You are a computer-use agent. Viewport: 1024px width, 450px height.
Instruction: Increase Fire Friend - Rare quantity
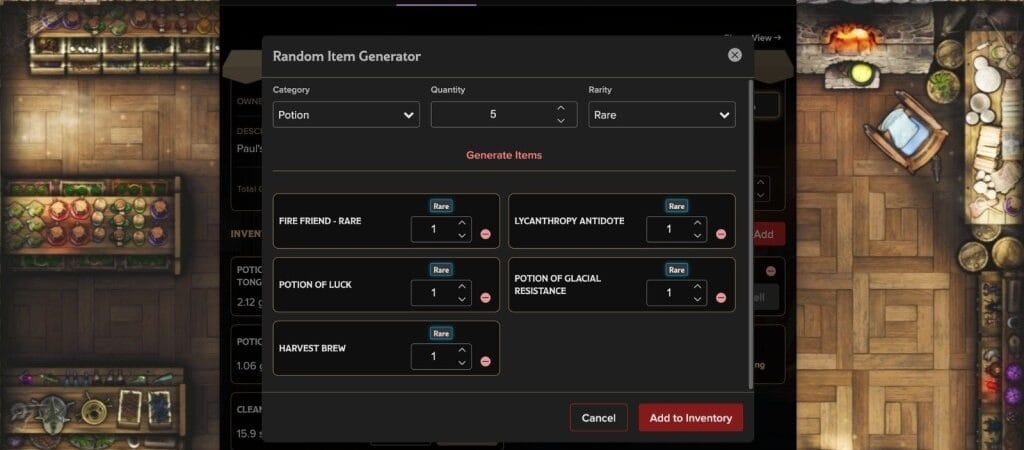[x=462, y=223]
